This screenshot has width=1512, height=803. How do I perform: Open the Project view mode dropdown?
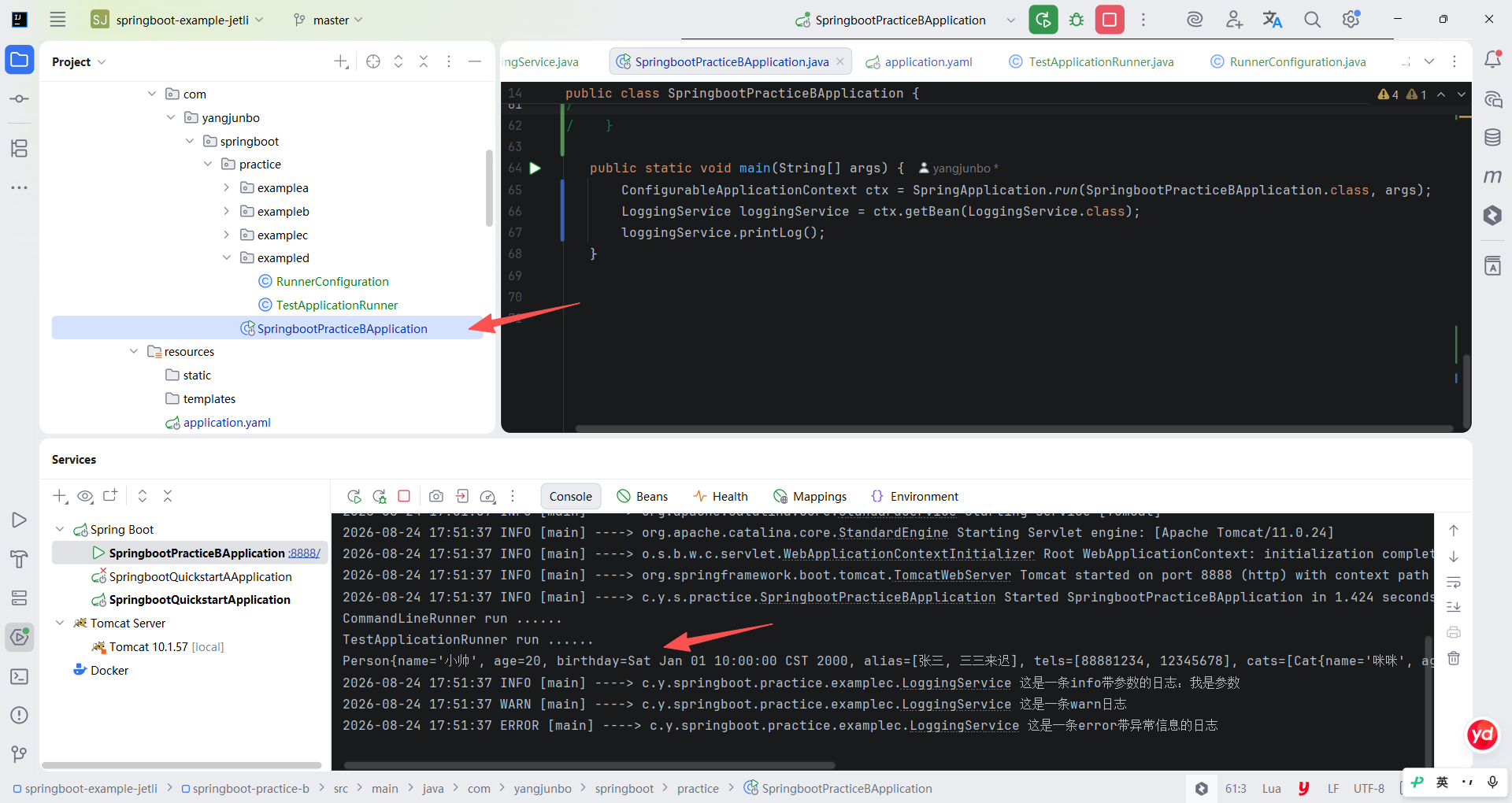(79, 61)
